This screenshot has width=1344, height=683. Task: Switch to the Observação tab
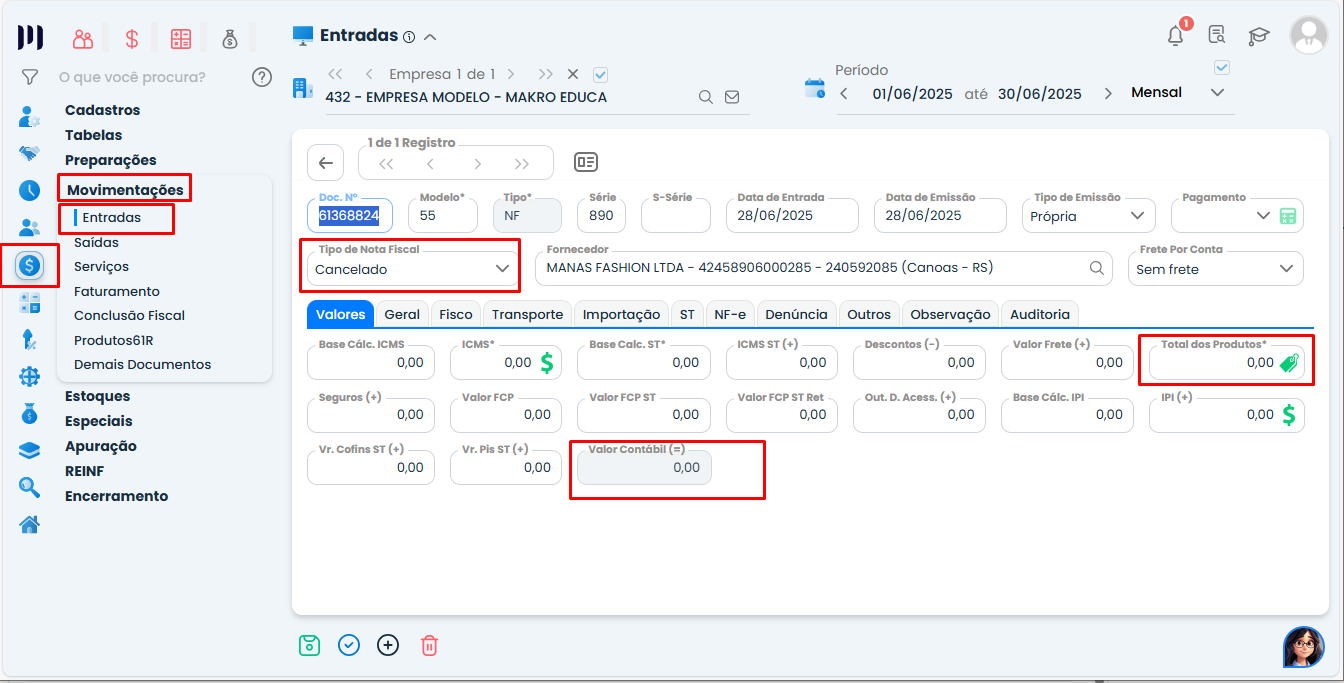tap(950, 314)
